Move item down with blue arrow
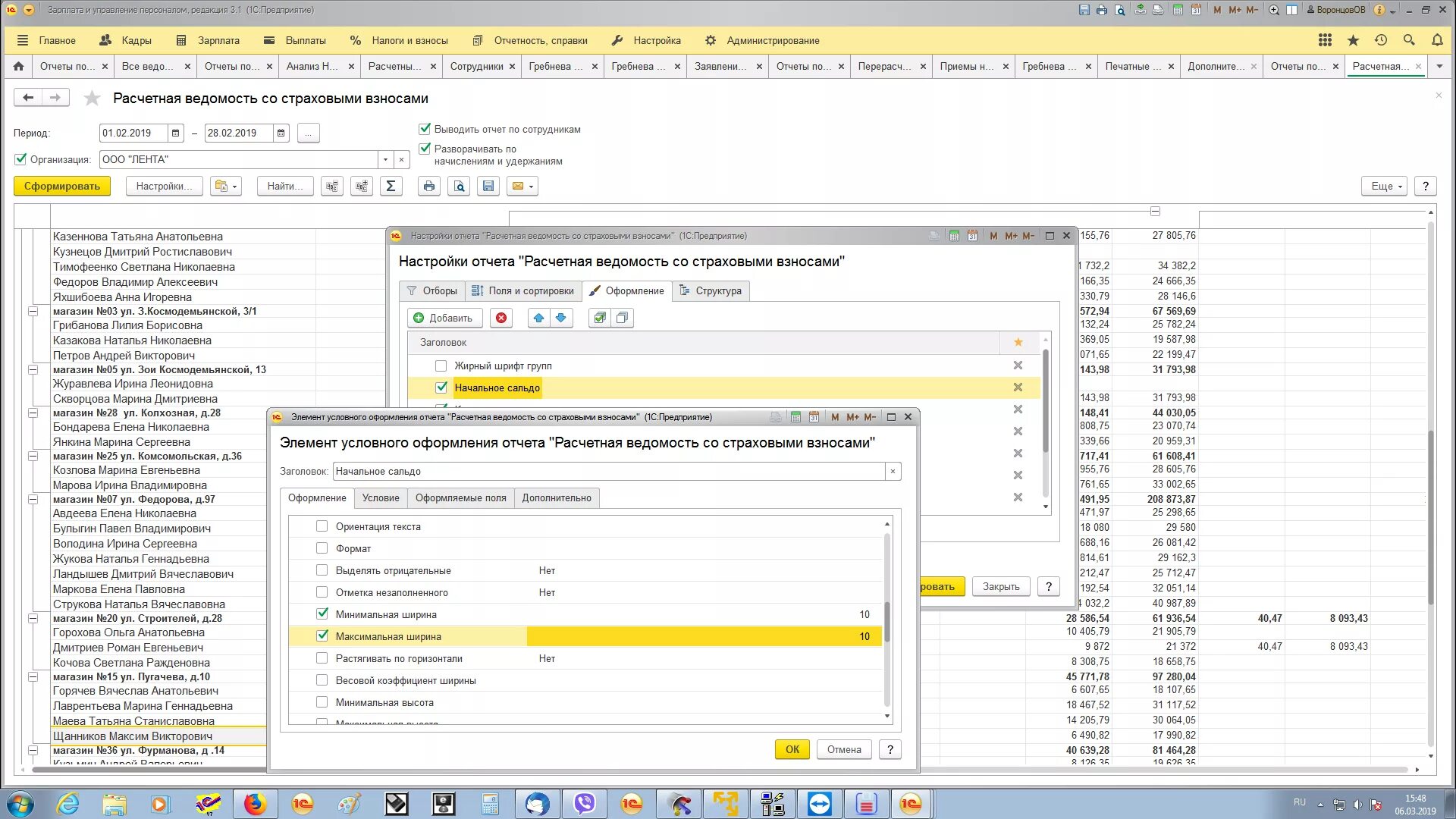Screen dimensions: 1456x819 tap(561, 318)
